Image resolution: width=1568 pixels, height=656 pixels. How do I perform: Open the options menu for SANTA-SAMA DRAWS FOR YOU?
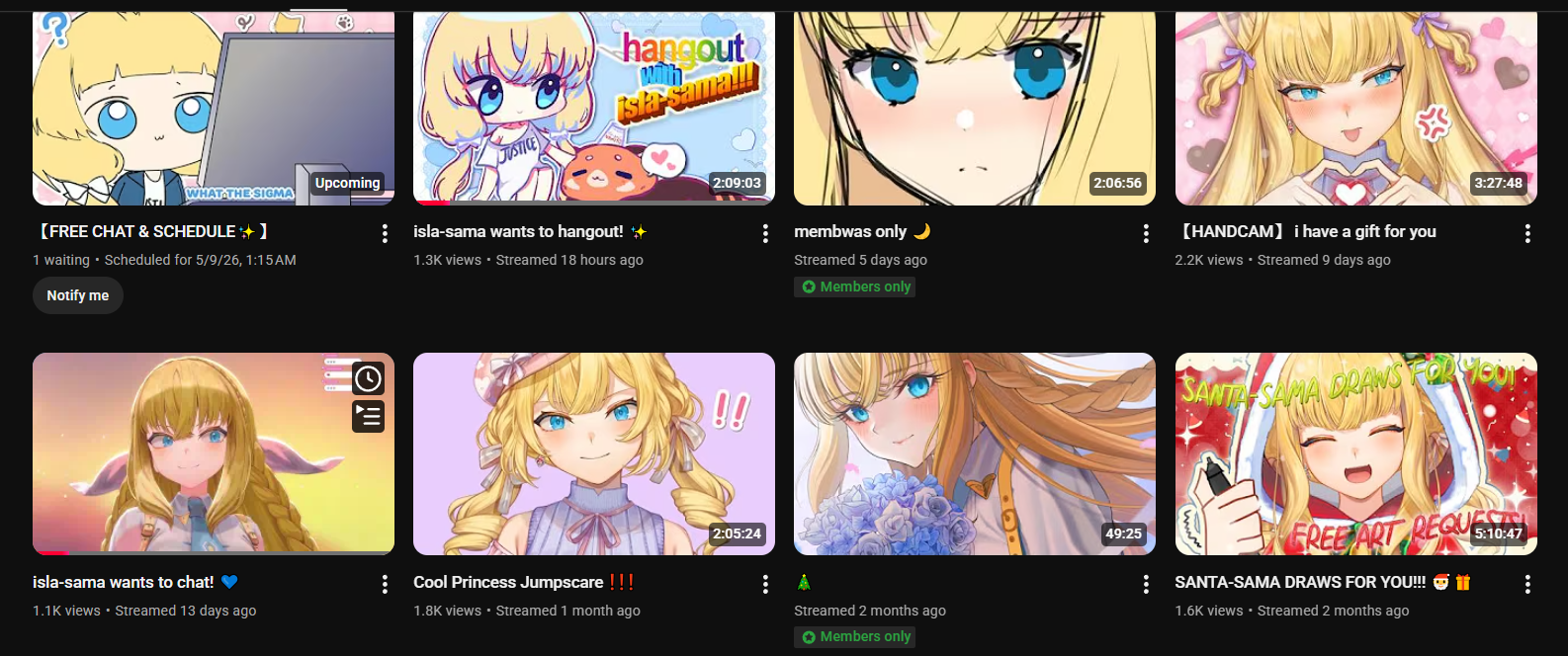1527,584
